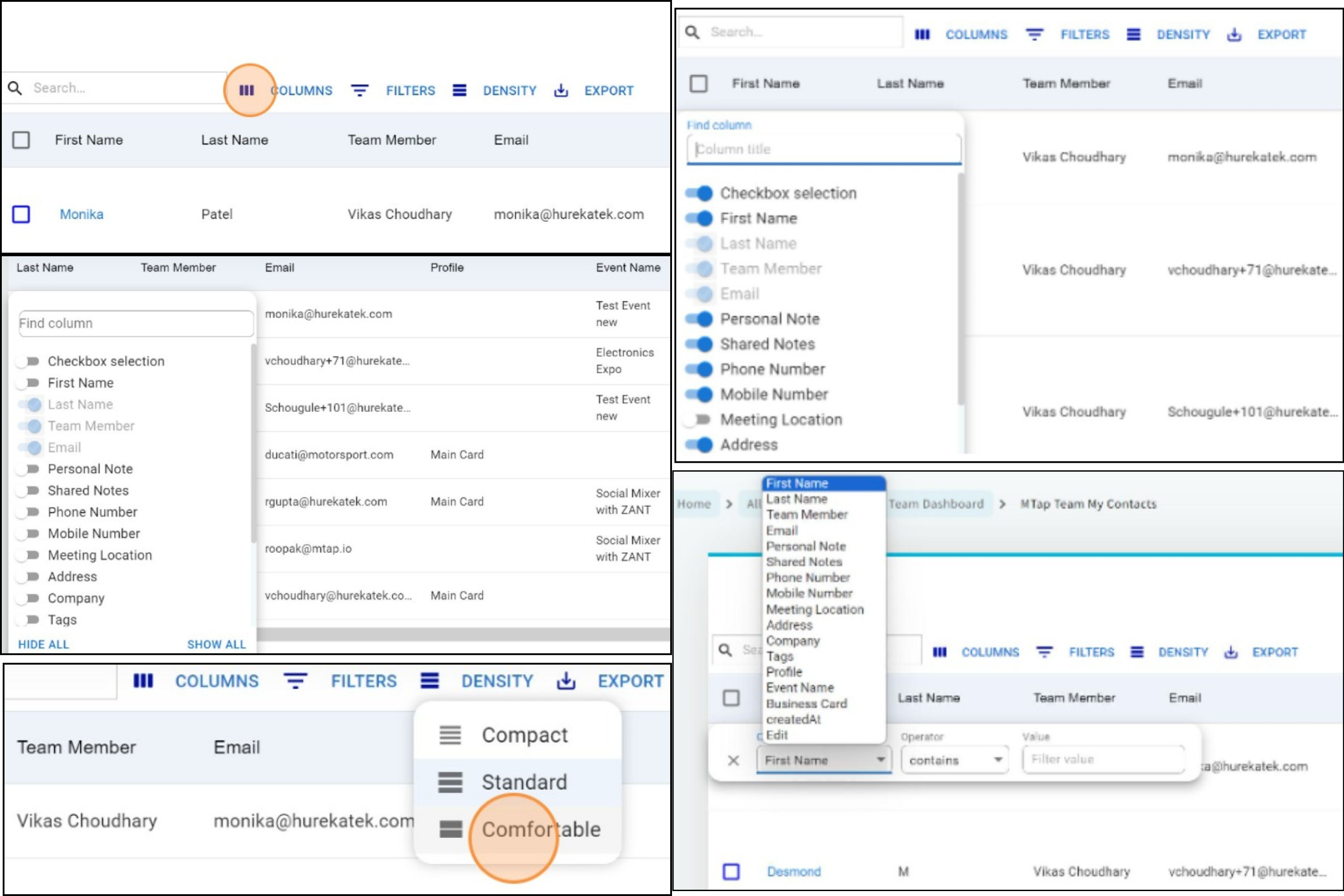
Task: Click the density icon above the Monika Patel row
Action: (x=460, y=90)
